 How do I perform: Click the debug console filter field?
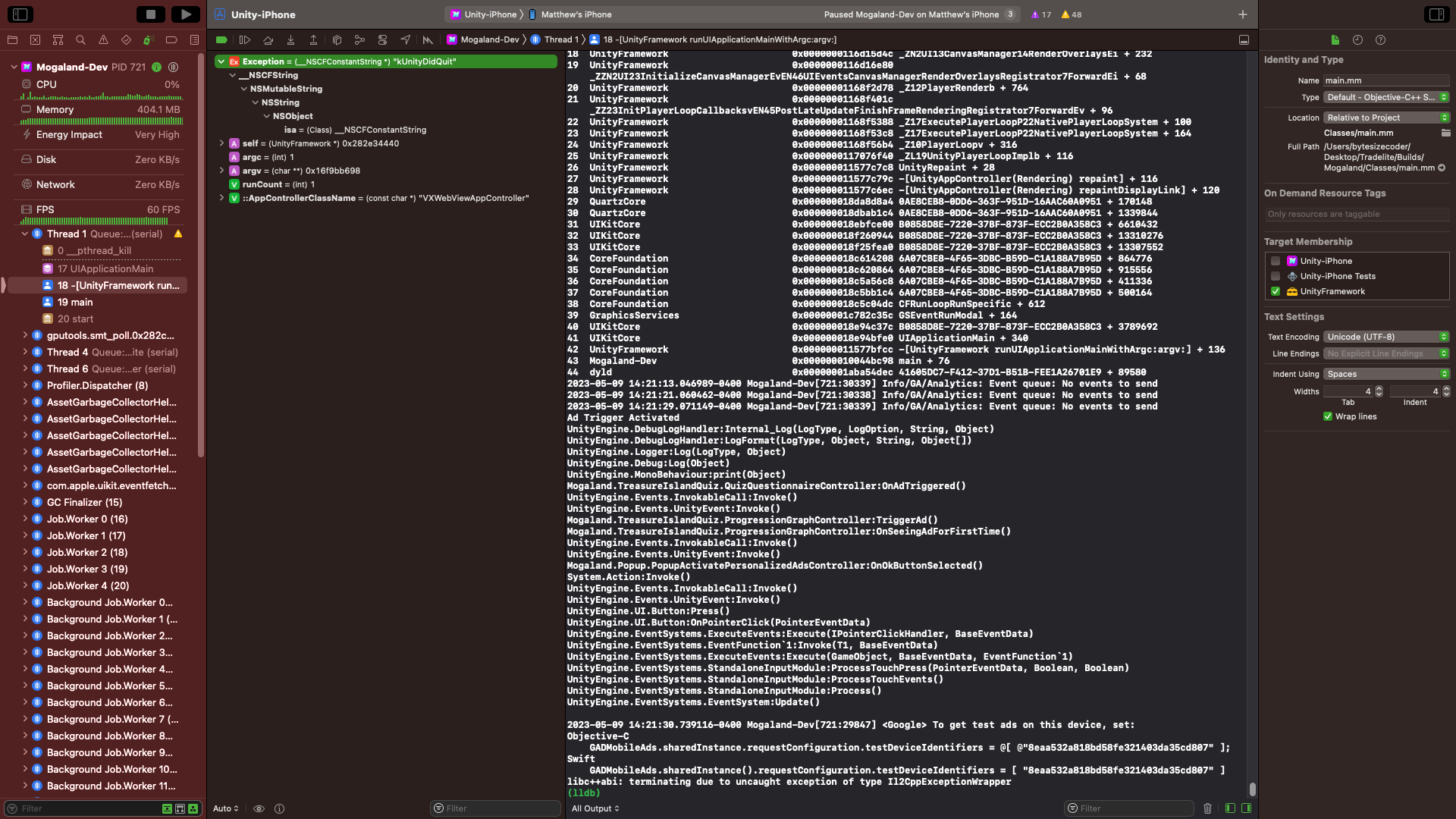(x=1130, y=808)
